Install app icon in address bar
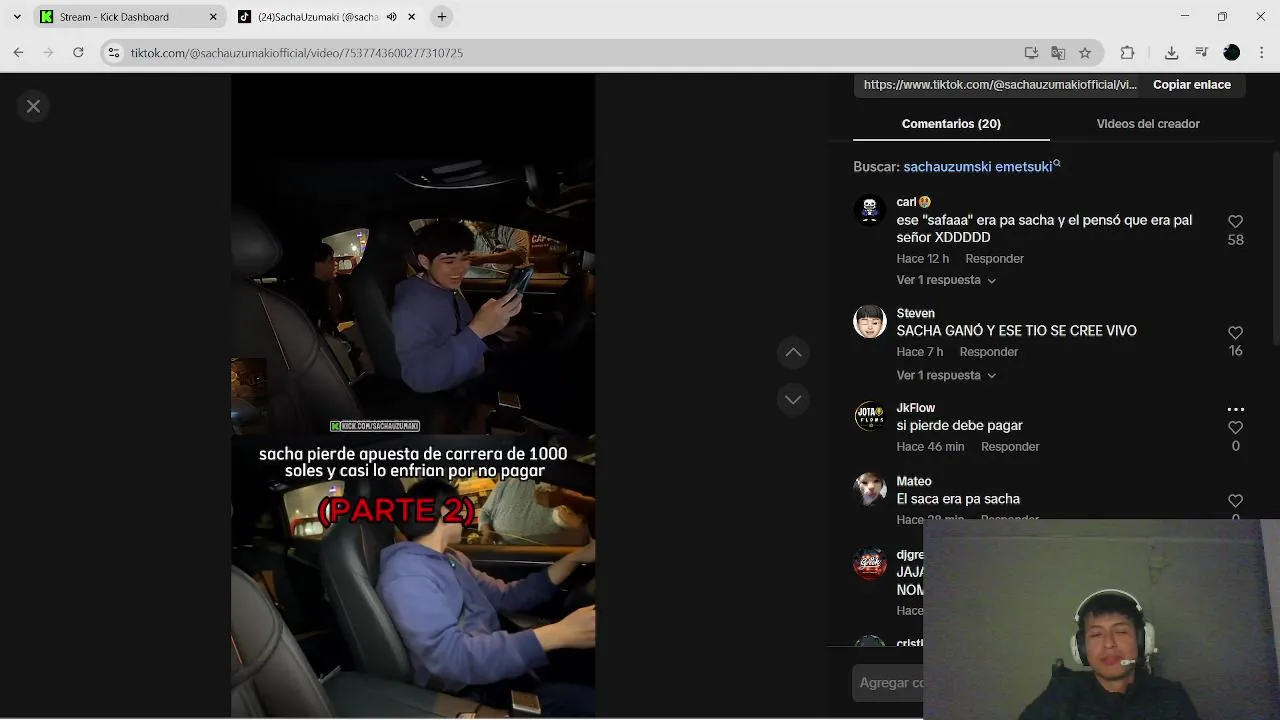 tap(1031, 53)
